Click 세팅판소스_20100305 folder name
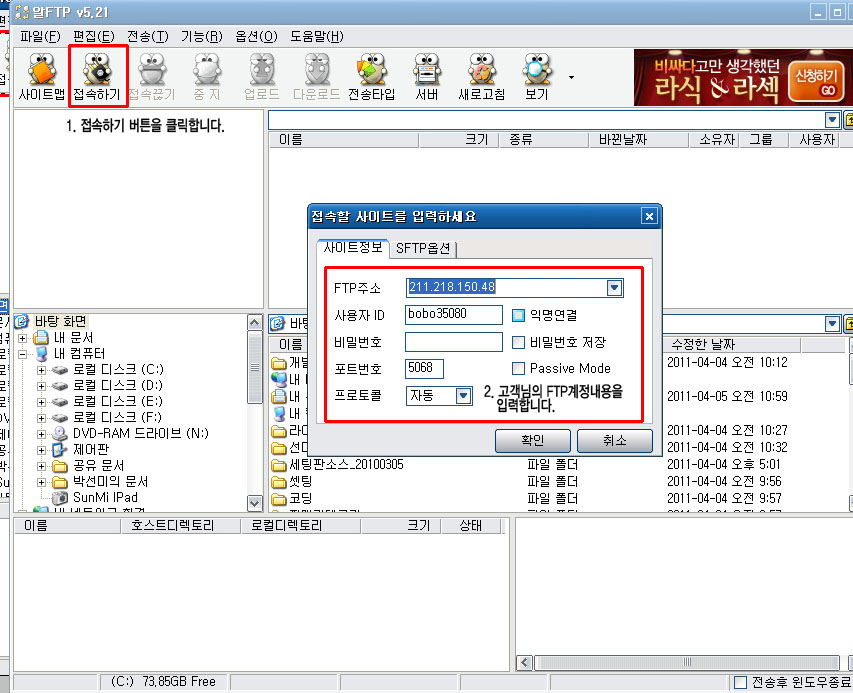 click(347, 465)
